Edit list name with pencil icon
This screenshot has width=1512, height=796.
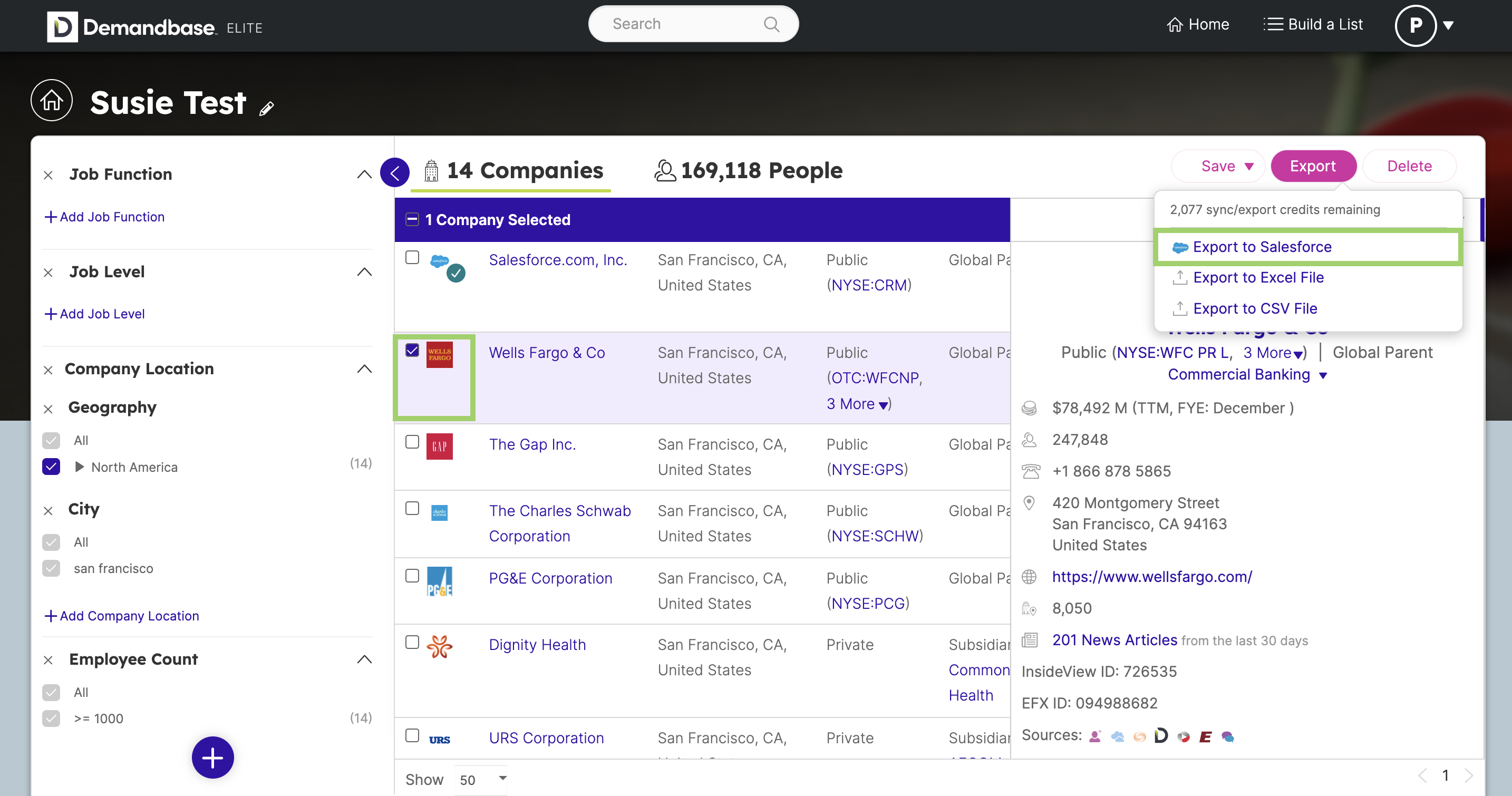click(266, 109)
